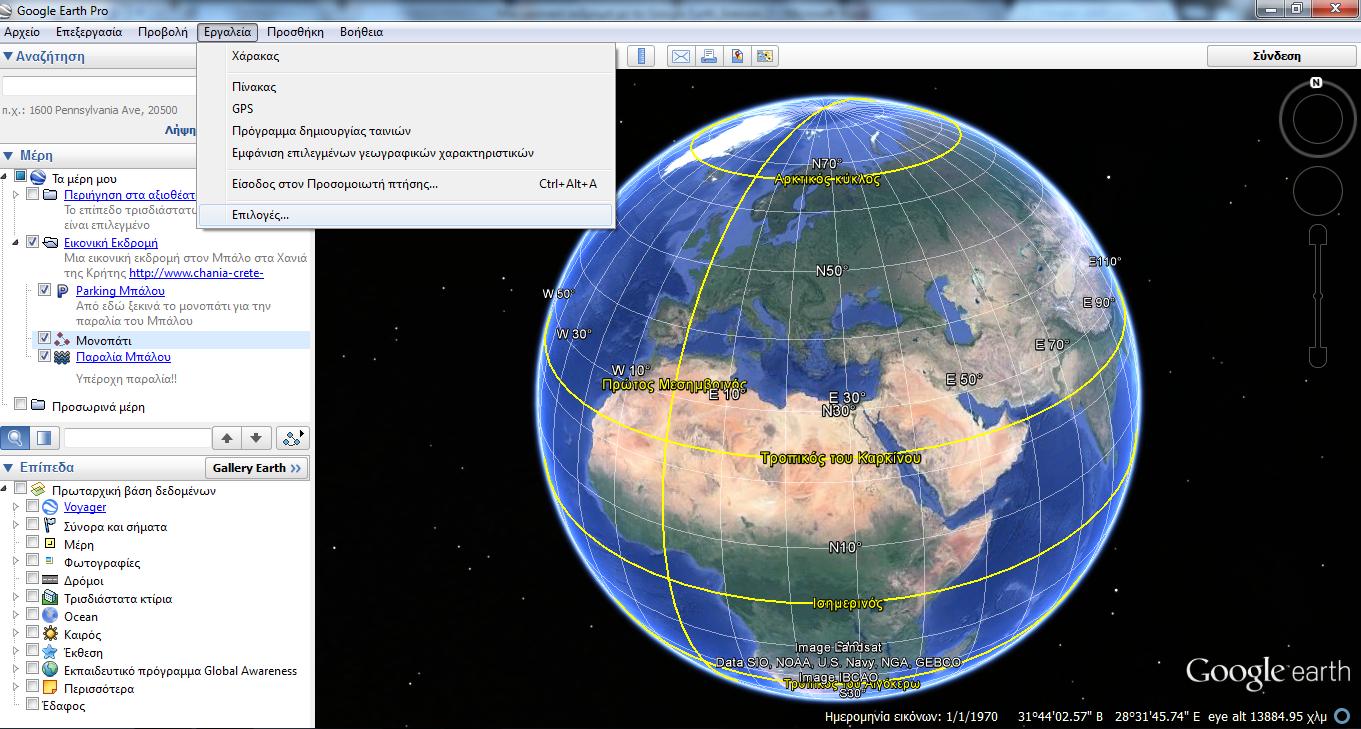Click the places filter input field

(x=138, y=438)
